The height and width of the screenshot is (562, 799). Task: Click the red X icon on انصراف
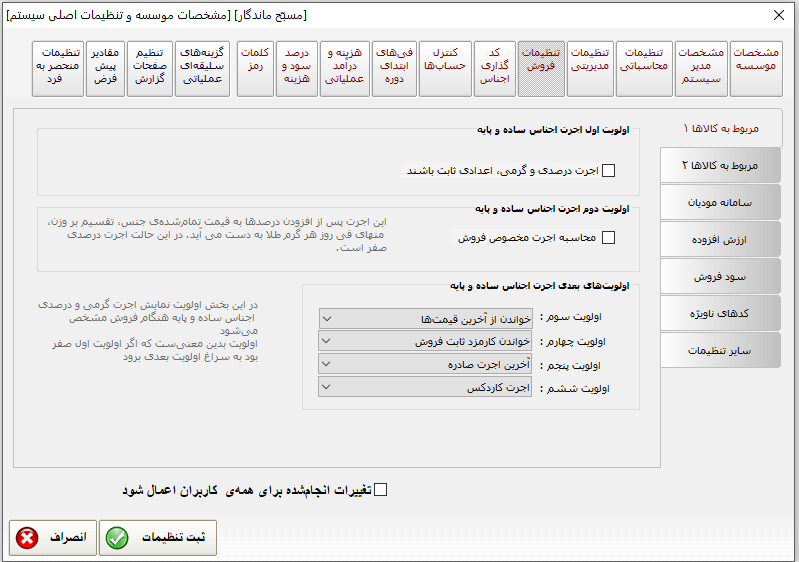point(28,538)
